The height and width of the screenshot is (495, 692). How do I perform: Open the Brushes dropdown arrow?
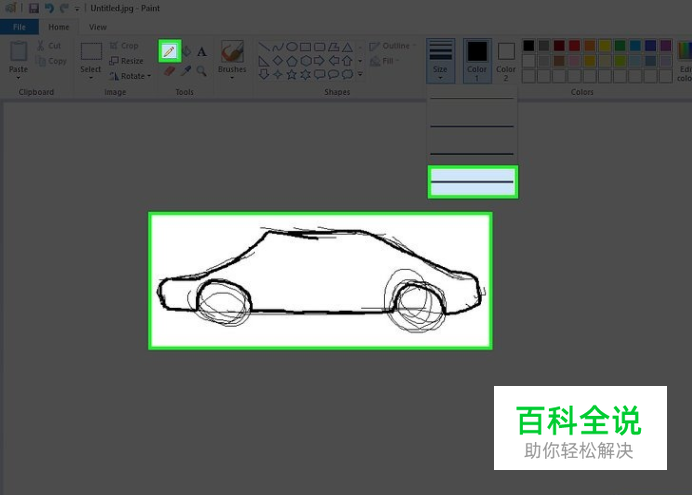coord(232,78)
